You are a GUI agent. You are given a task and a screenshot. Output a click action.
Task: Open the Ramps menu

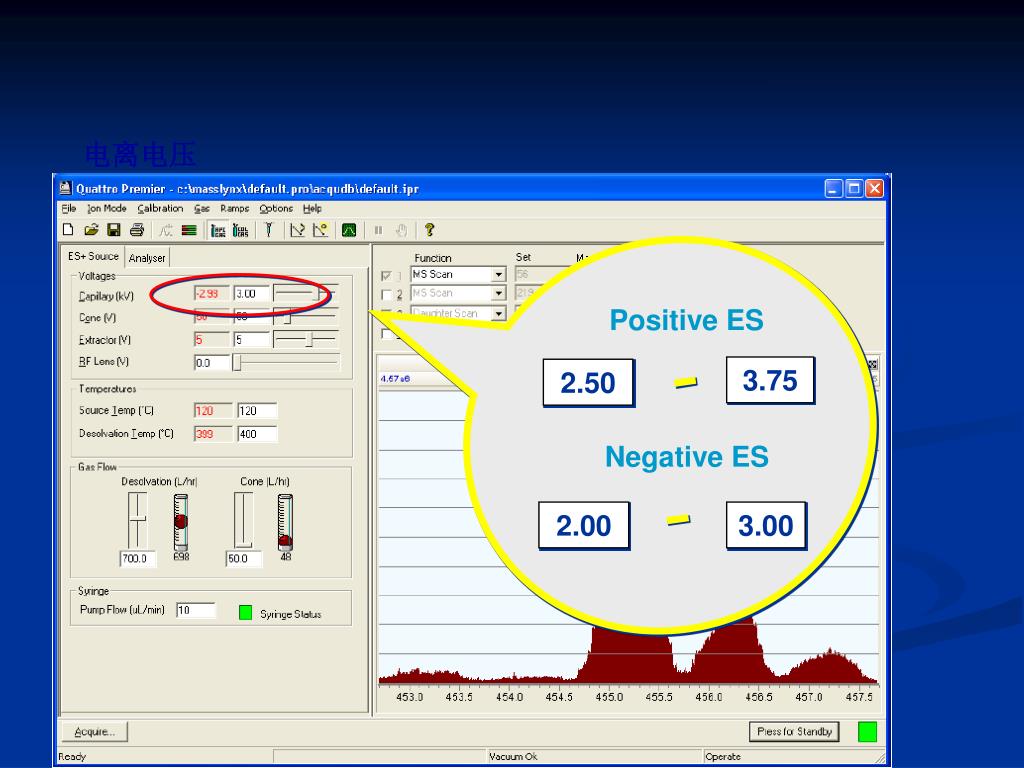[x=234, y=208]
